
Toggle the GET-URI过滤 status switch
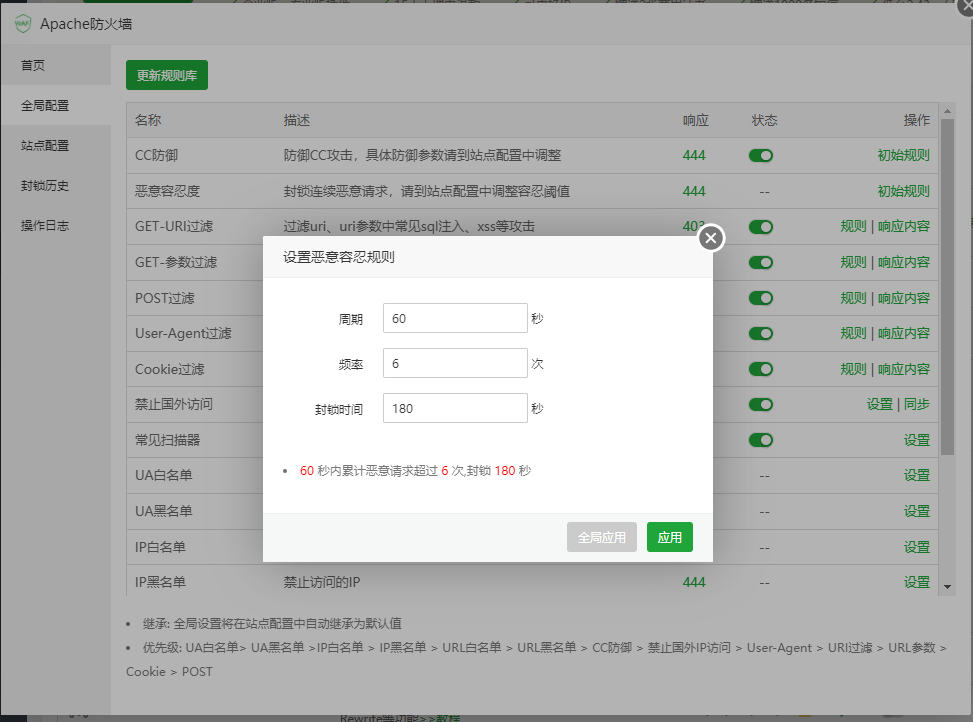click(761, 227)
